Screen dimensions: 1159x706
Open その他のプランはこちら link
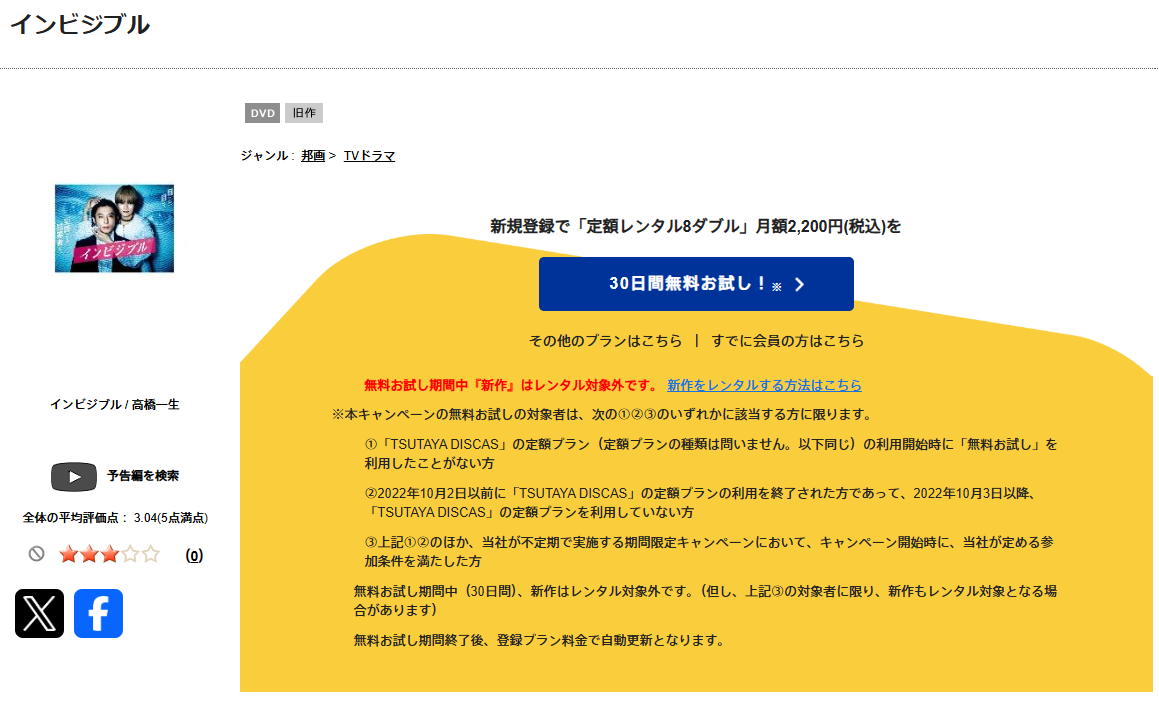coord(605,341)
